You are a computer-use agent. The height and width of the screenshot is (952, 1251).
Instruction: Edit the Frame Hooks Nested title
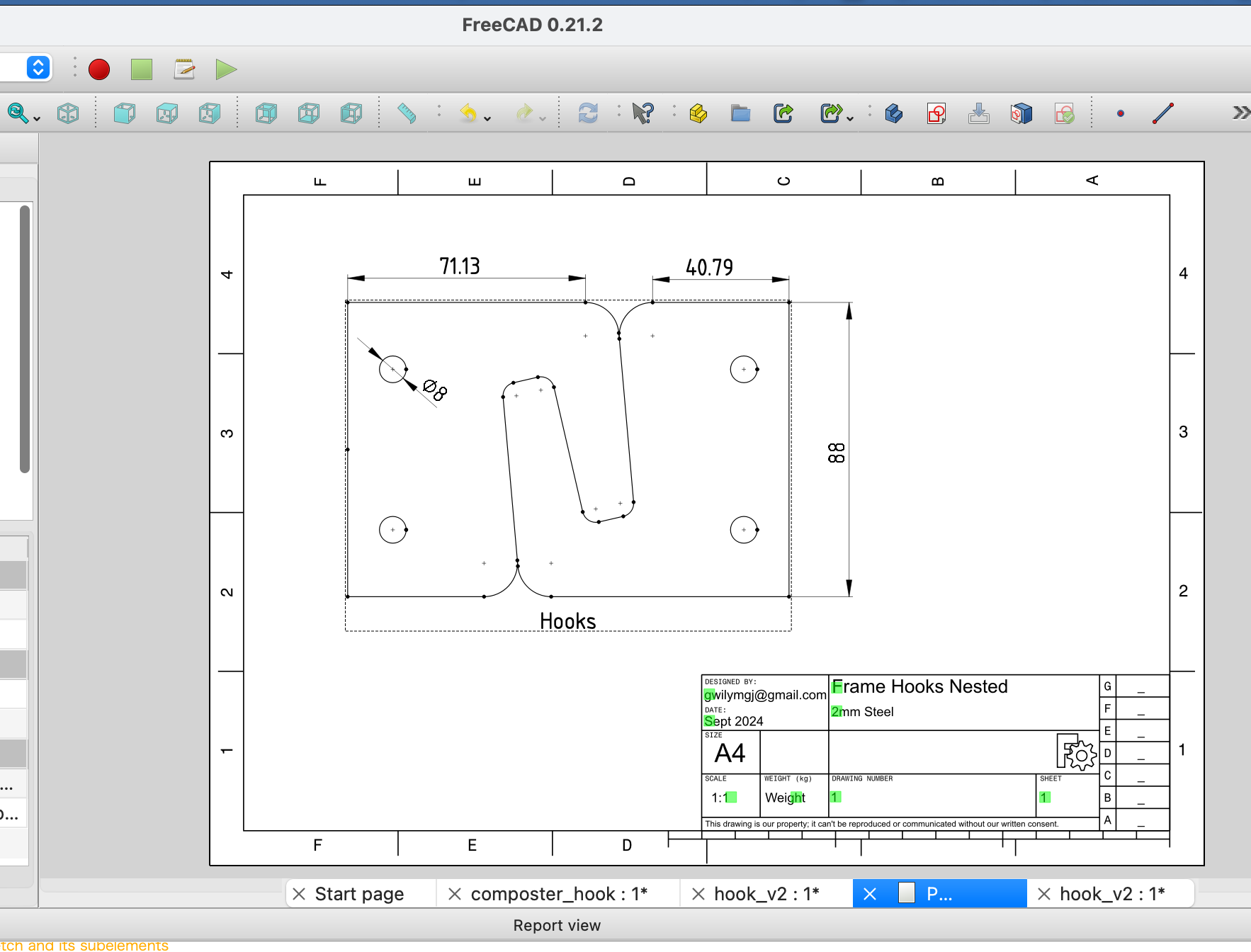(x=919, y=686)
